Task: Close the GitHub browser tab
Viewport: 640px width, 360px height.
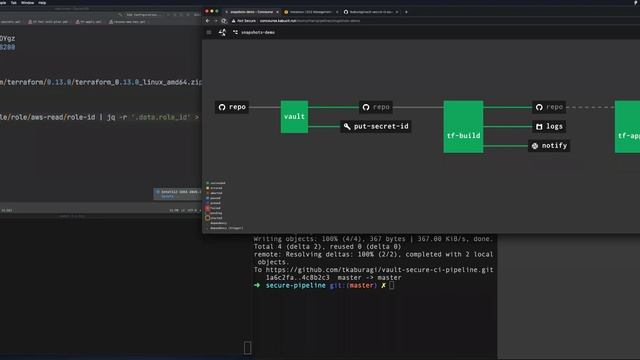Action: (397, 12)
